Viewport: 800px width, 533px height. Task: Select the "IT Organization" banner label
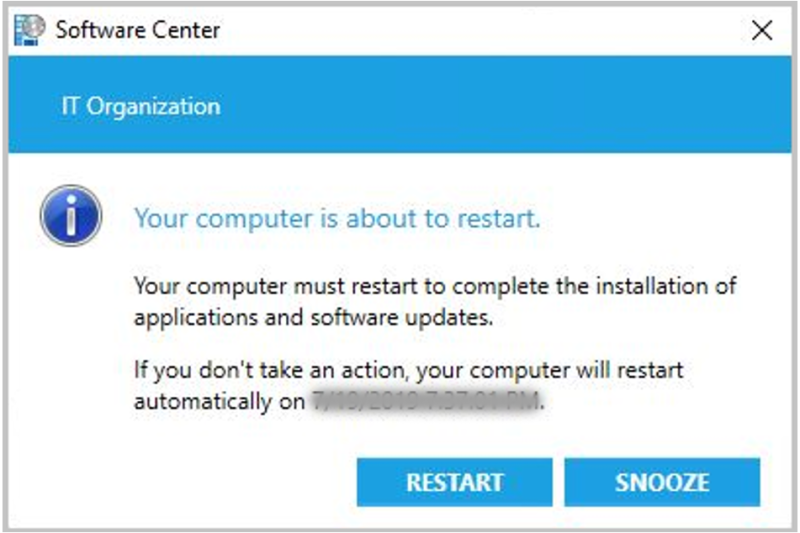140,106
